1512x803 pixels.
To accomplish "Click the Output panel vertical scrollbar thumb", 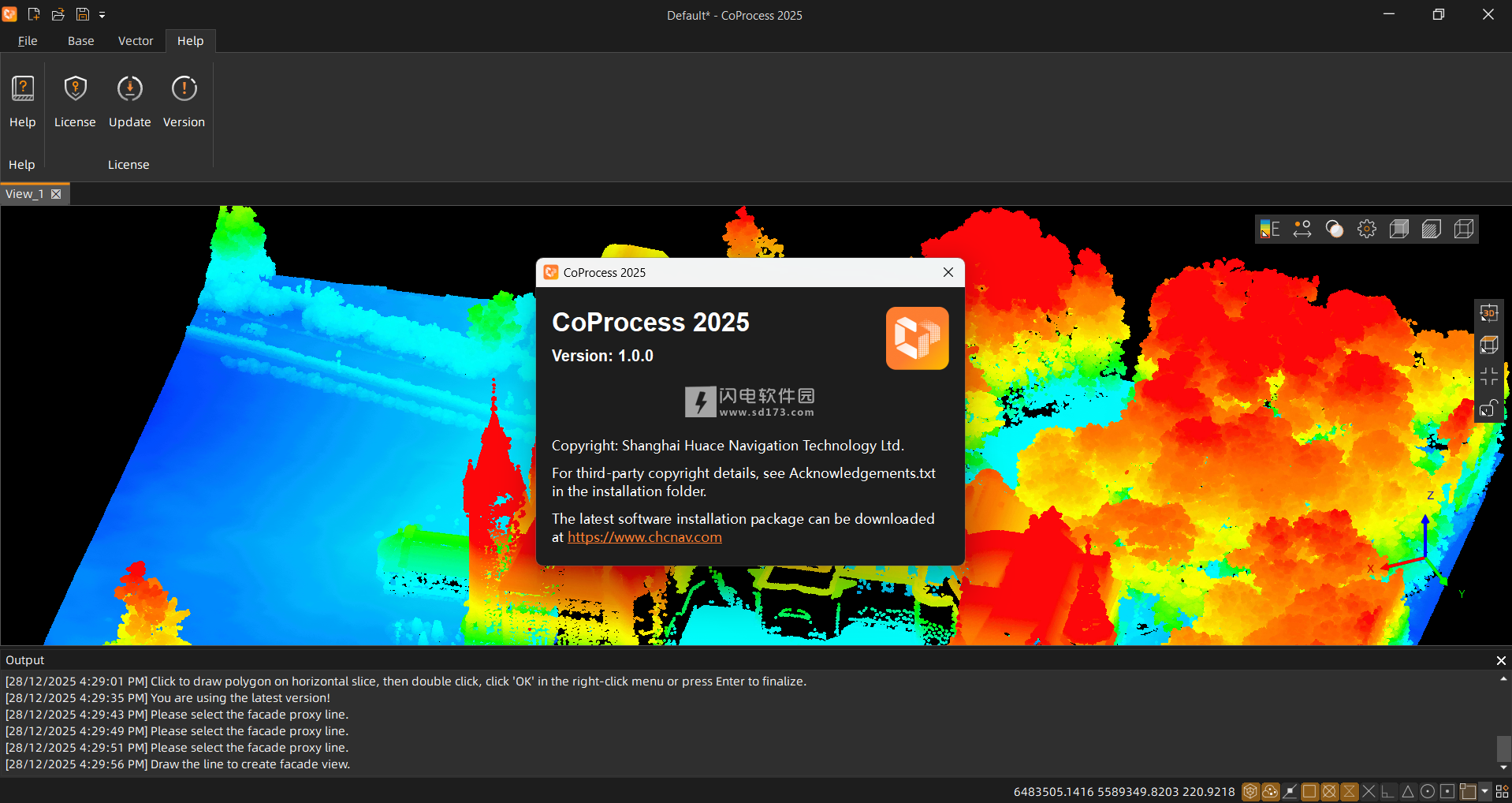I will click(1503, 748).
